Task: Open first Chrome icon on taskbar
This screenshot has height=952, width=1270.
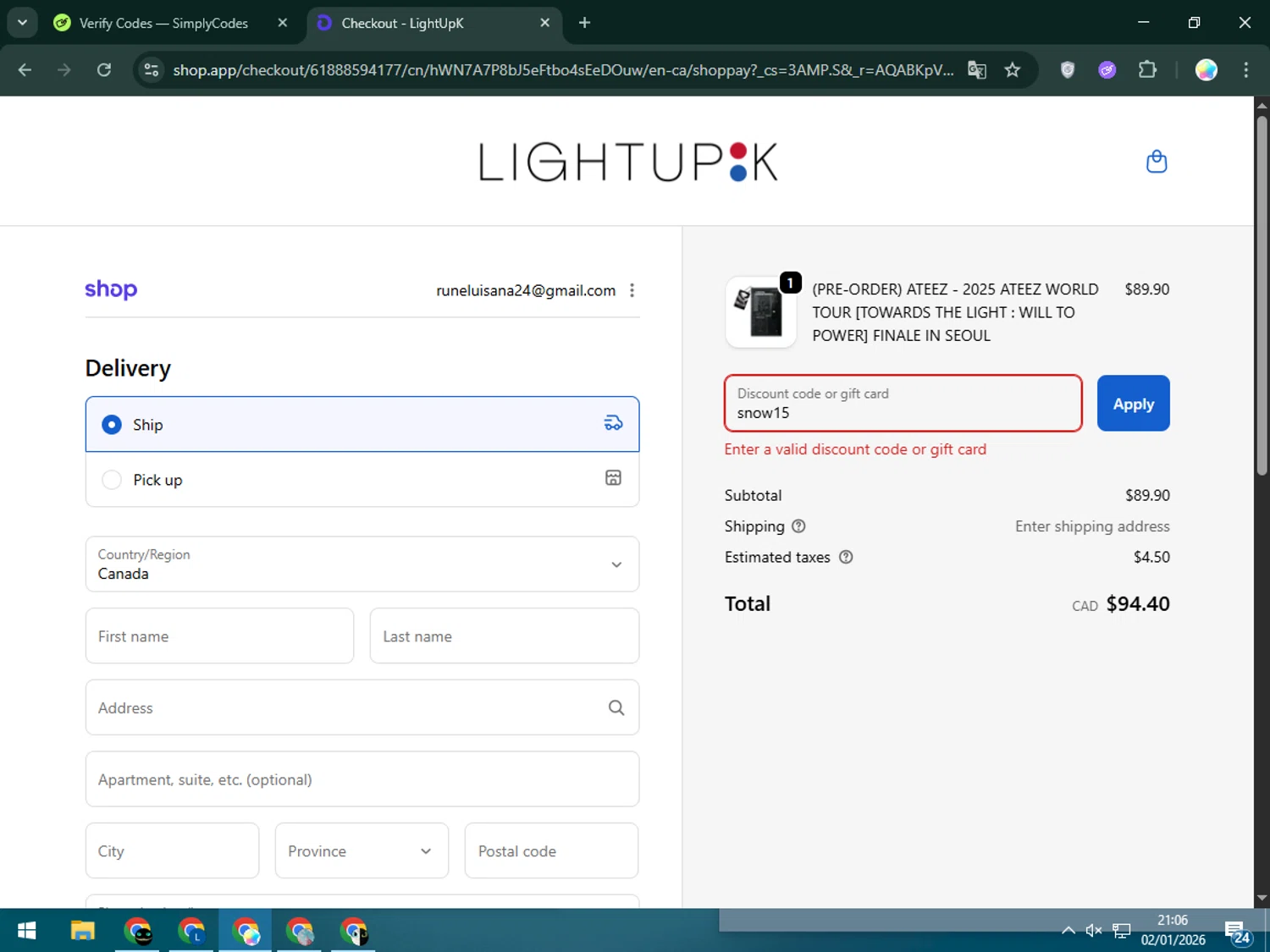Action: [x=137, y=931]
